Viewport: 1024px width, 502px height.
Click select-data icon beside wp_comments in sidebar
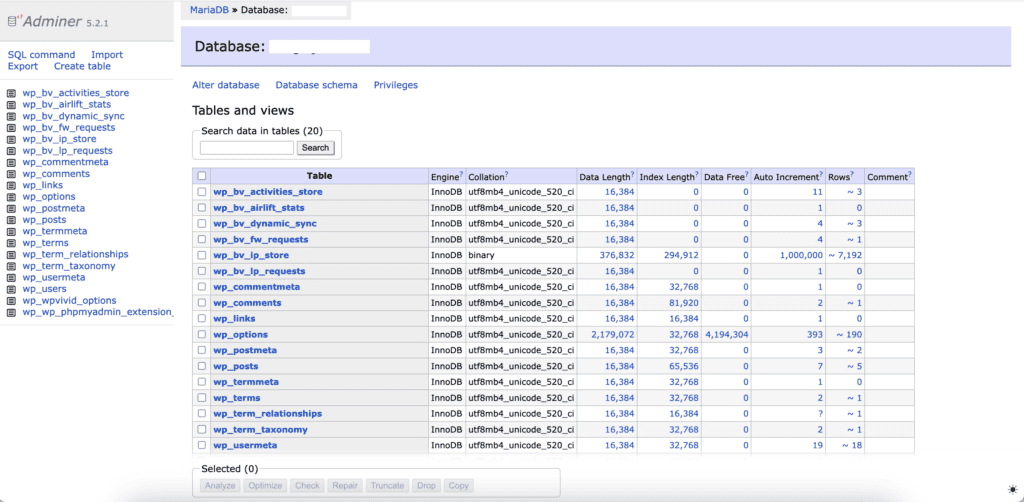[11, 174]
